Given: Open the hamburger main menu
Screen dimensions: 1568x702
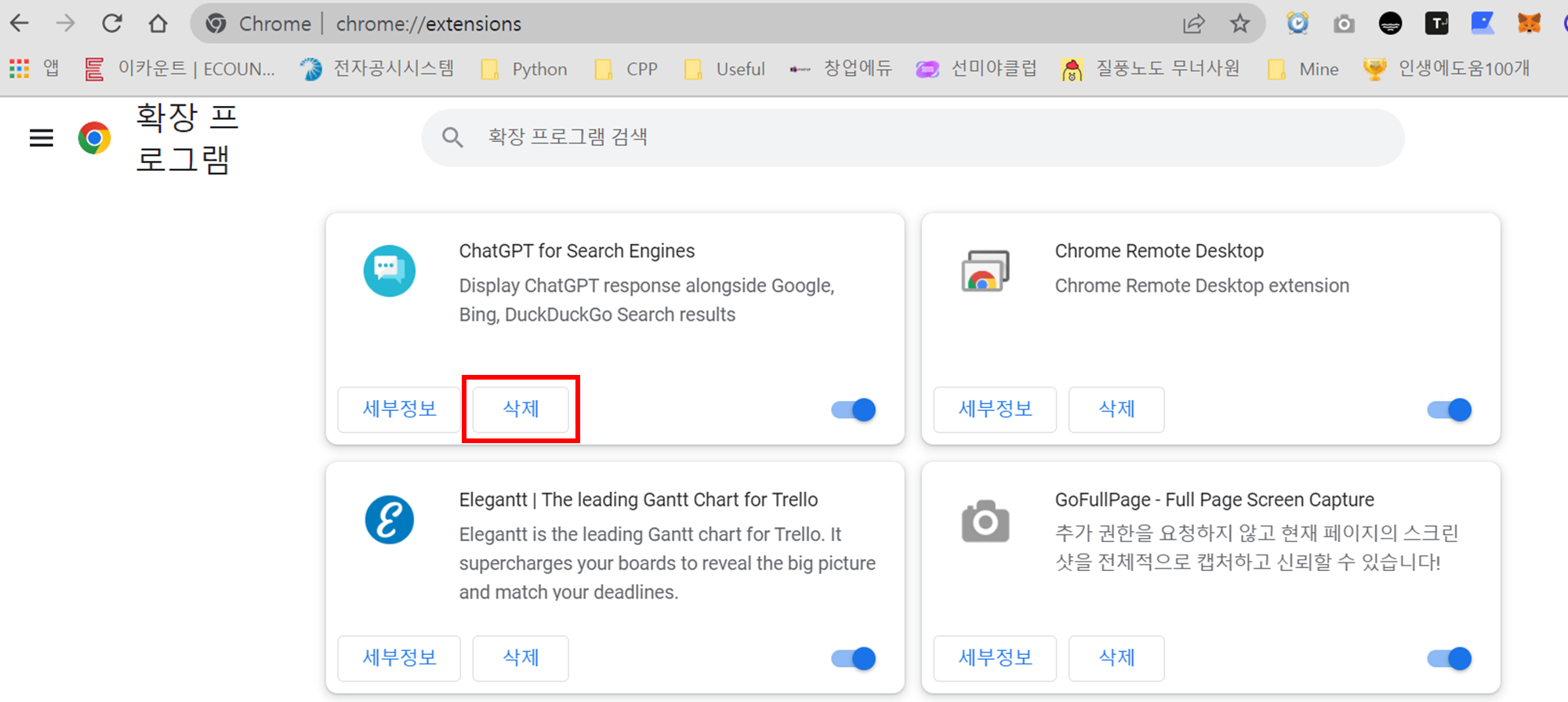Looking at the screenshot, I should tap(42, 138).
